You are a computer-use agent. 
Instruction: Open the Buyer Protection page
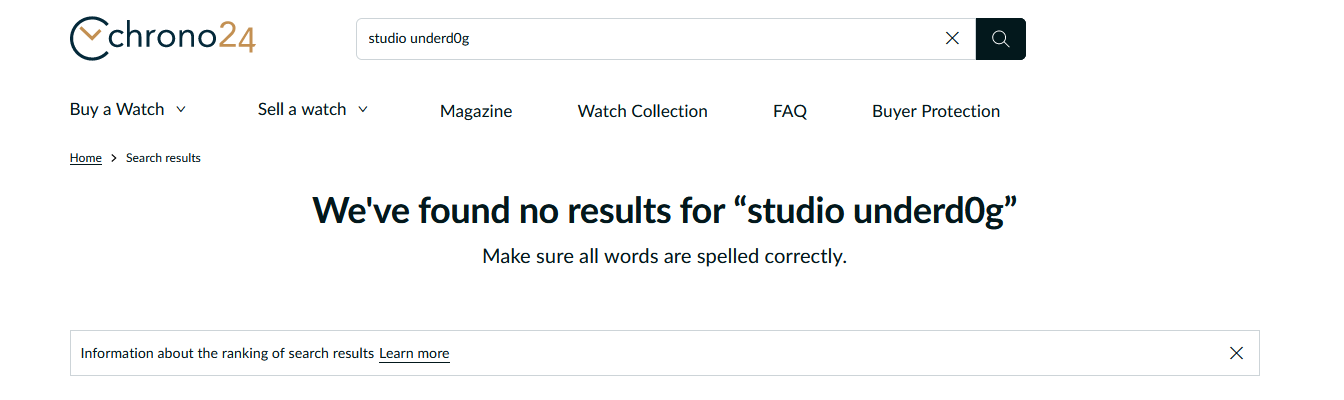click(x=936, y=111)
